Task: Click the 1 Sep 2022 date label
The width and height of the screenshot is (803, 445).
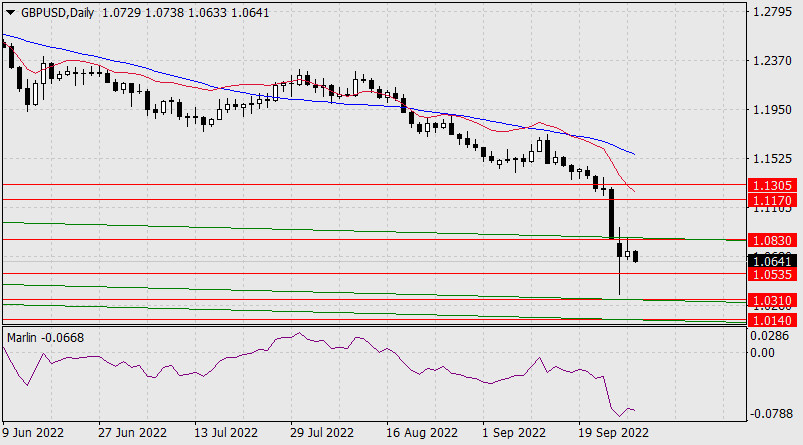Action: pyautogui.click(x=514, y=433)
